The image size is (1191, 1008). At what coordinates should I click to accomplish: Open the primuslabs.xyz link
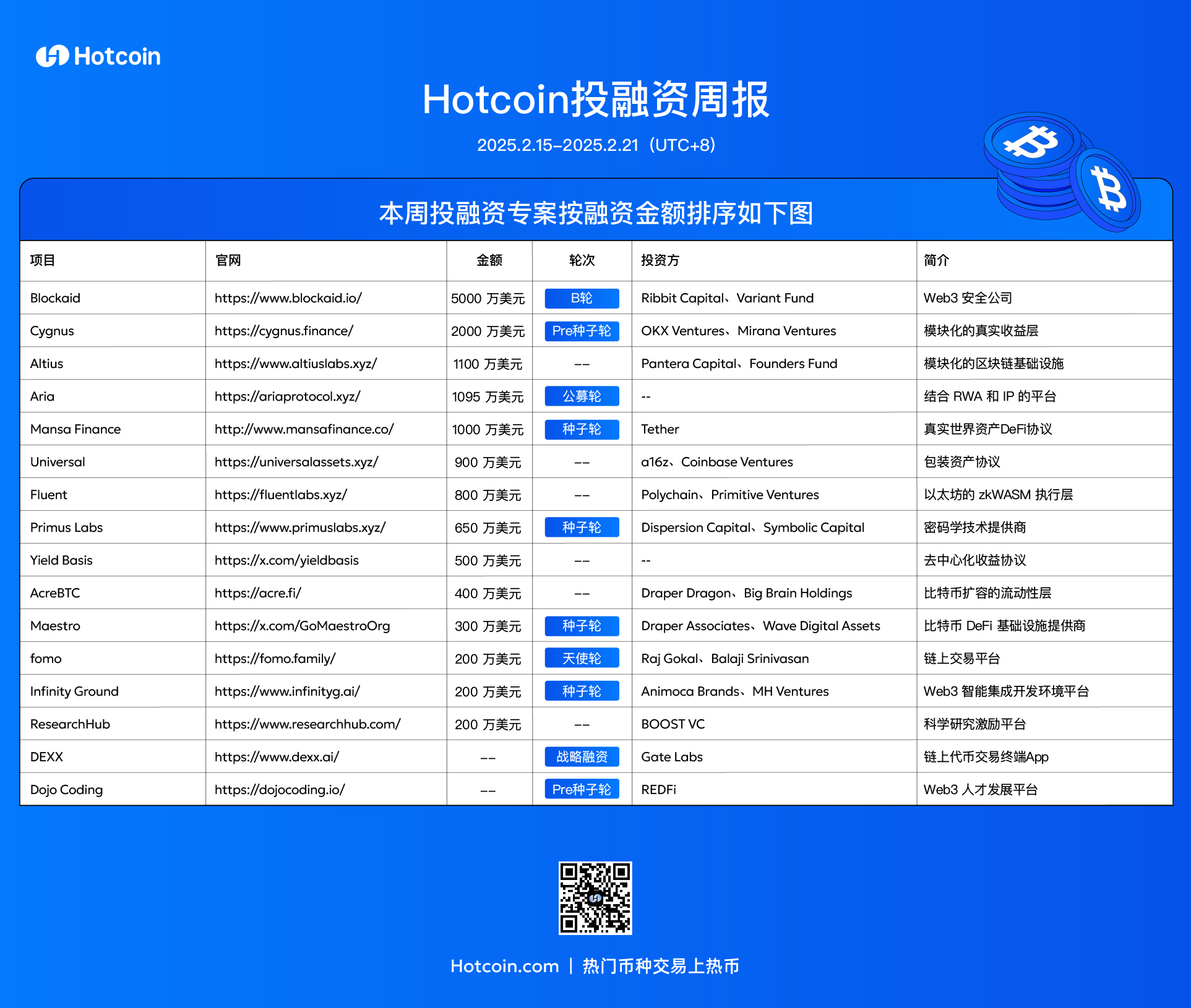(x=300, y=527)
